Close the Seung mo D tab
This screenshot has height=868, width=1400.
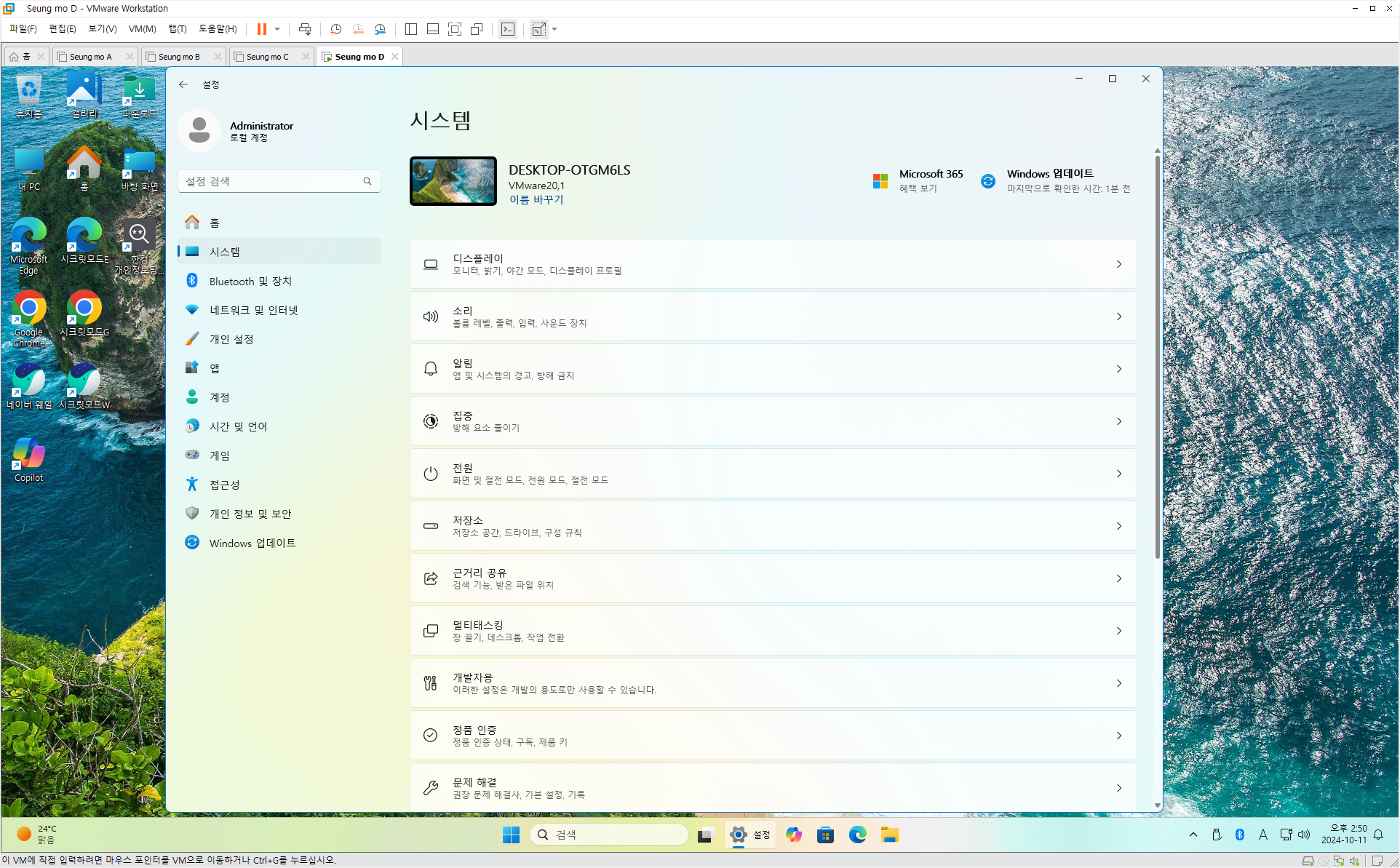pyautogui.click(x=394, y=56)
